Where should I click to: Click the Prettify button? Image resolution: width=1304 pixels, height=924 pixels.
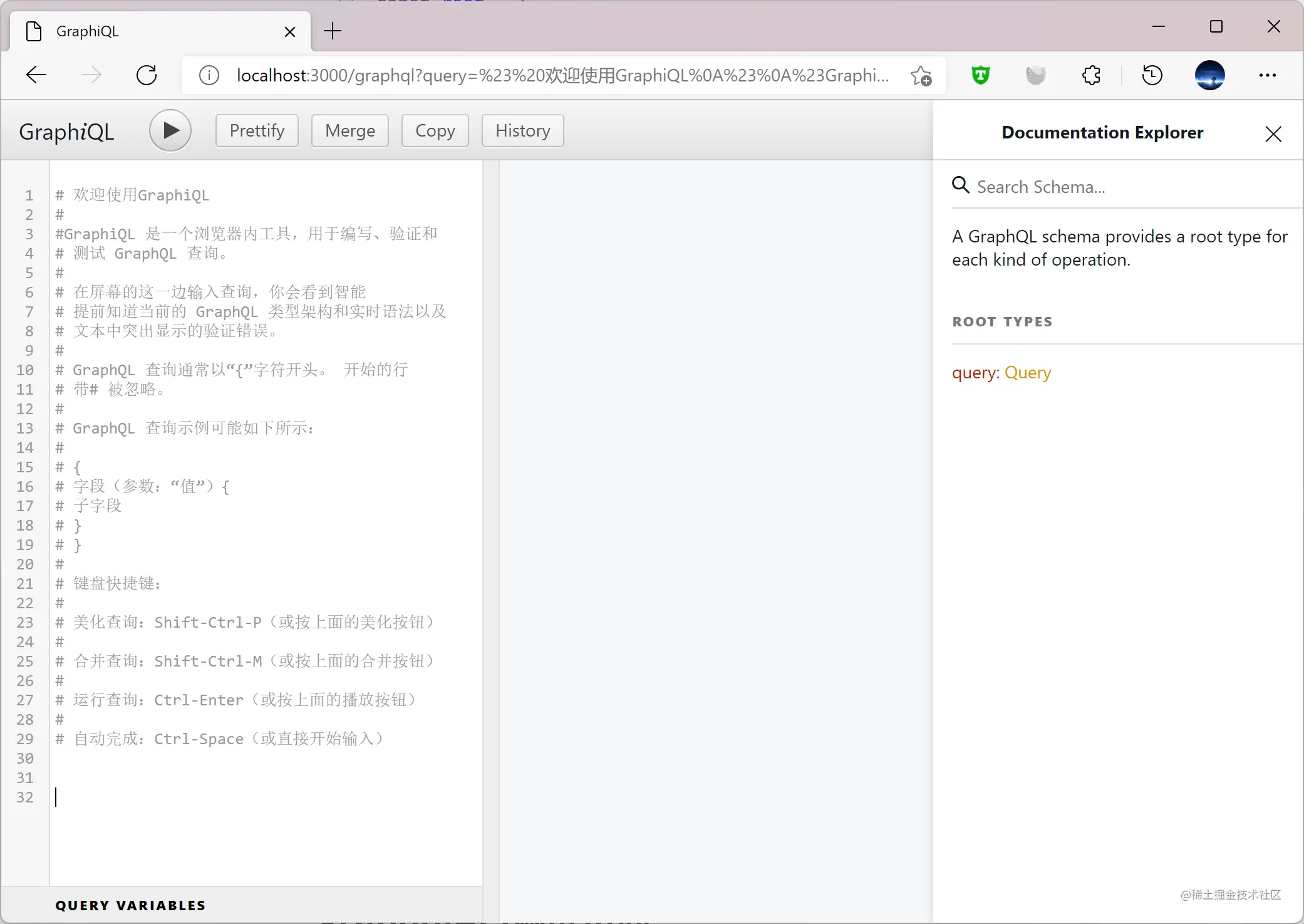coord(257,130)
